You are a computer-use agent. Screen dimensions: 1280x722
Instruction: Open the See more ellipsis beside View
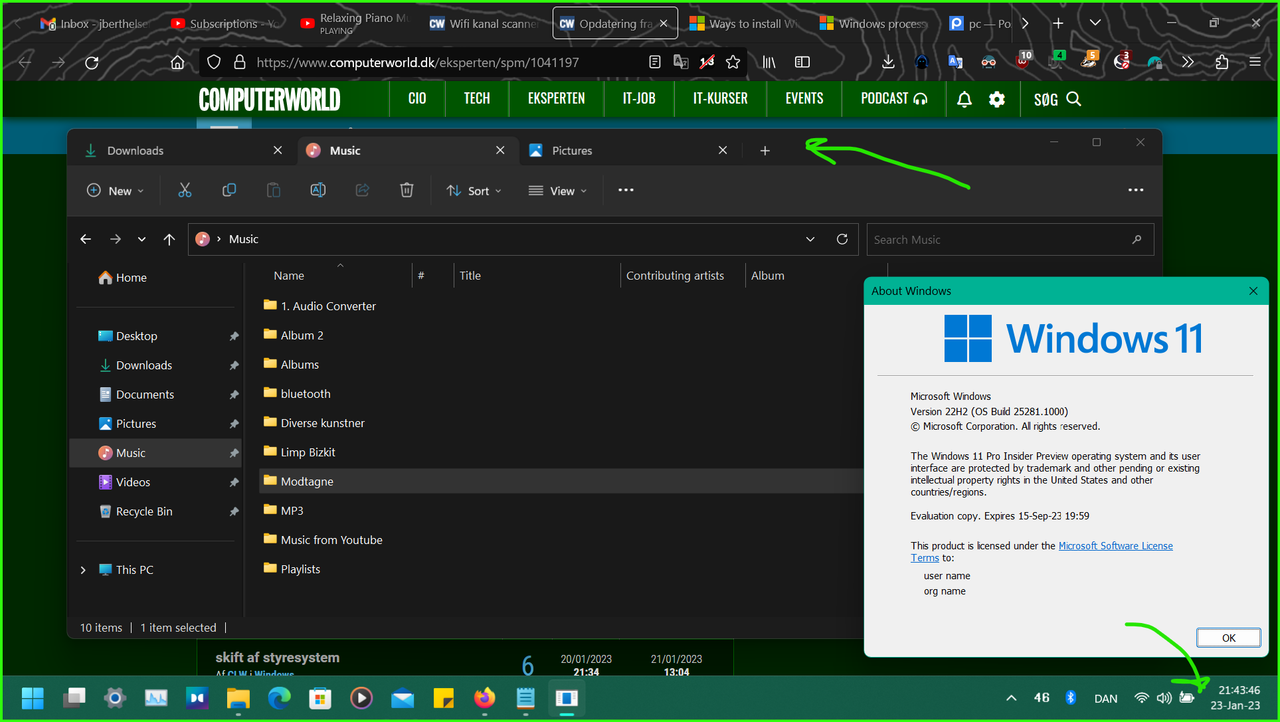coord(626,190)
